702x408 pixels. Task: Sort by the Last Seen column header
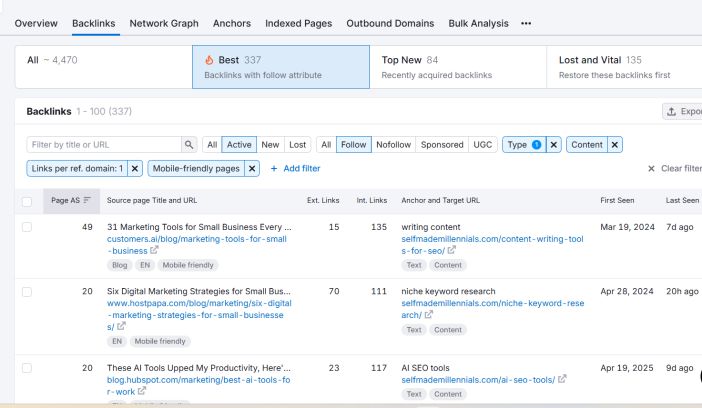pos(682,200)
